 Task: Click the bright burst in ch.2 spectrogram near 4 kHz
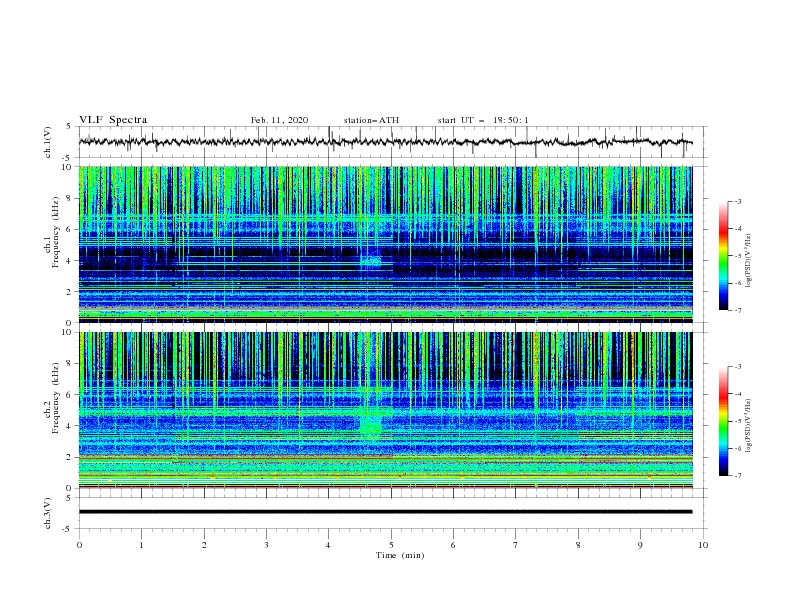(371, 427)
